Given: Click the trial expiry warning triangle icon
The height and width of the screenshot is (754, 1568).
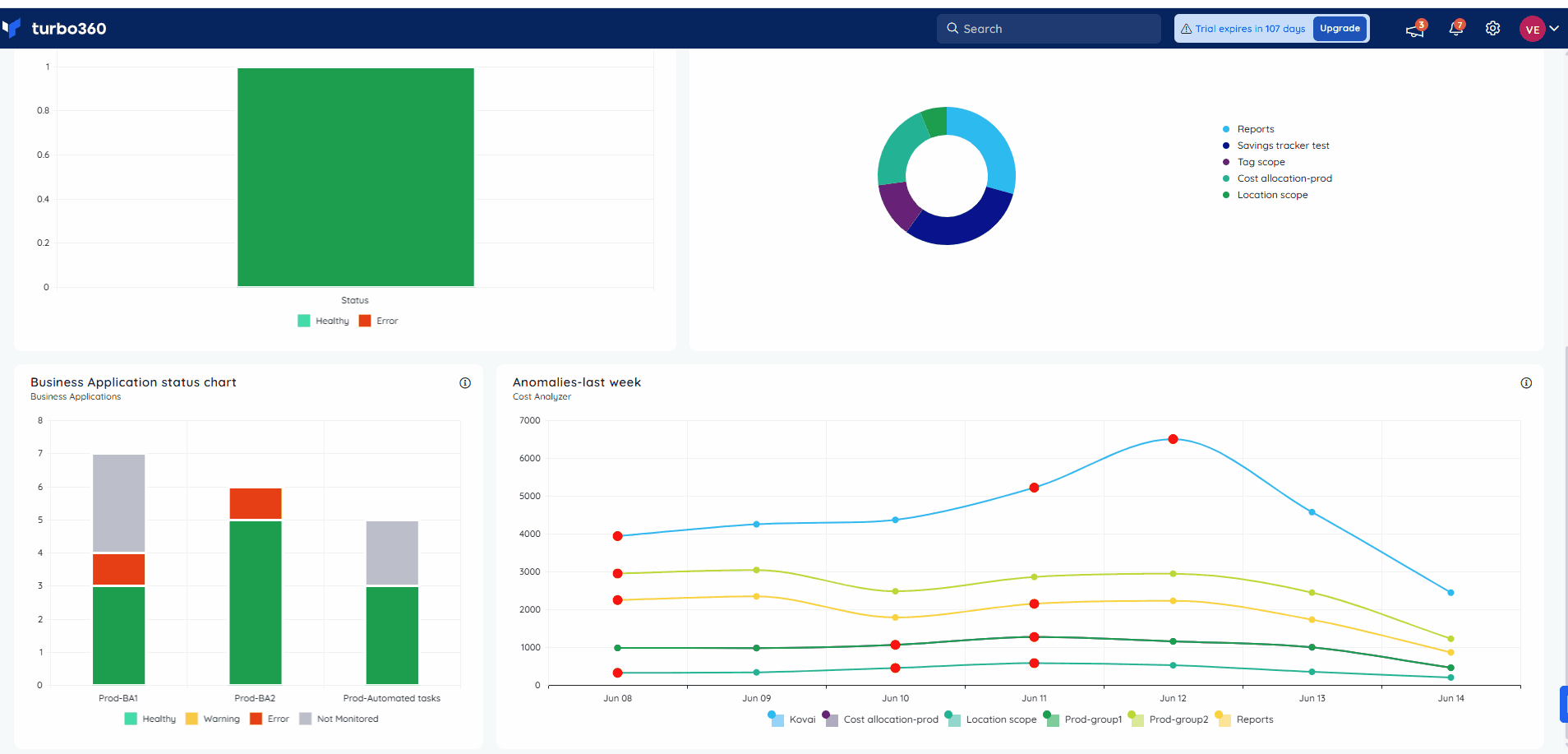Looking at the screenshot, I should (1187, 29).
